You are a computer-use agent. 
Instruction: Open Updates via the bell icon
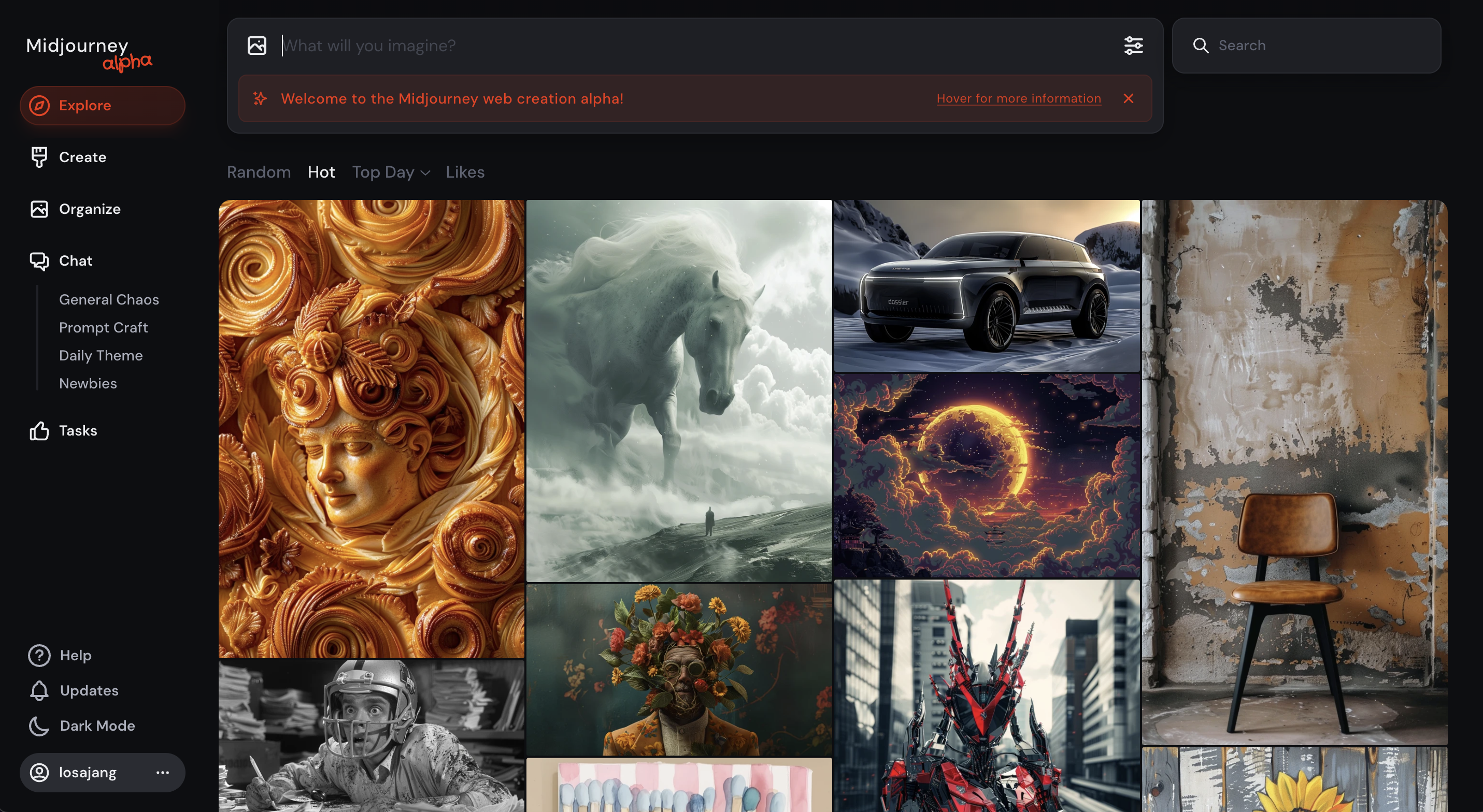tap(39, 690)
